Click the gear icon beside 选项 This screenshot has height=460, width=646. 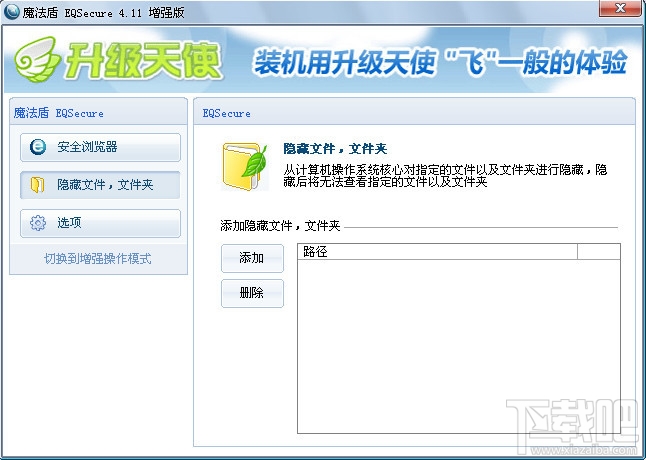pyautogui.click(x=38, y=223)
